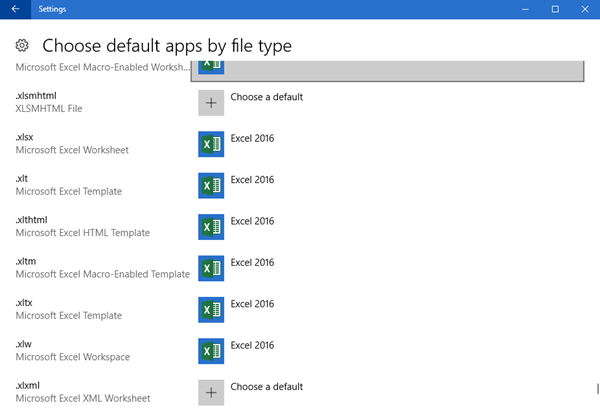Choose a default for Excel XML Worksheet
The width and height of the screenshot is (600, 412).
click(266, 386)
